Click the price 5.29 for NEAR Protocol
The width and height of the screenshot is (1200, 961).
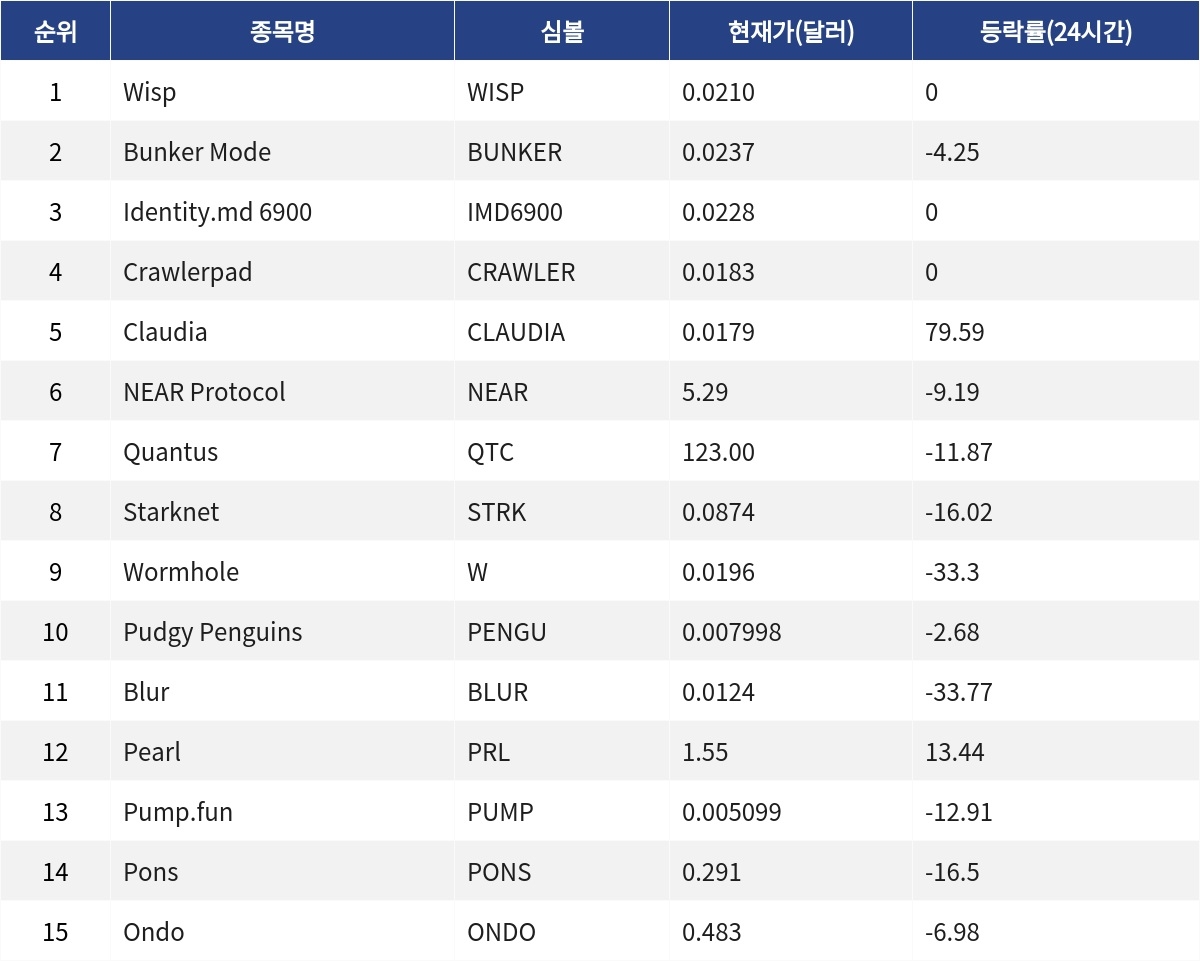coord(705,392)
